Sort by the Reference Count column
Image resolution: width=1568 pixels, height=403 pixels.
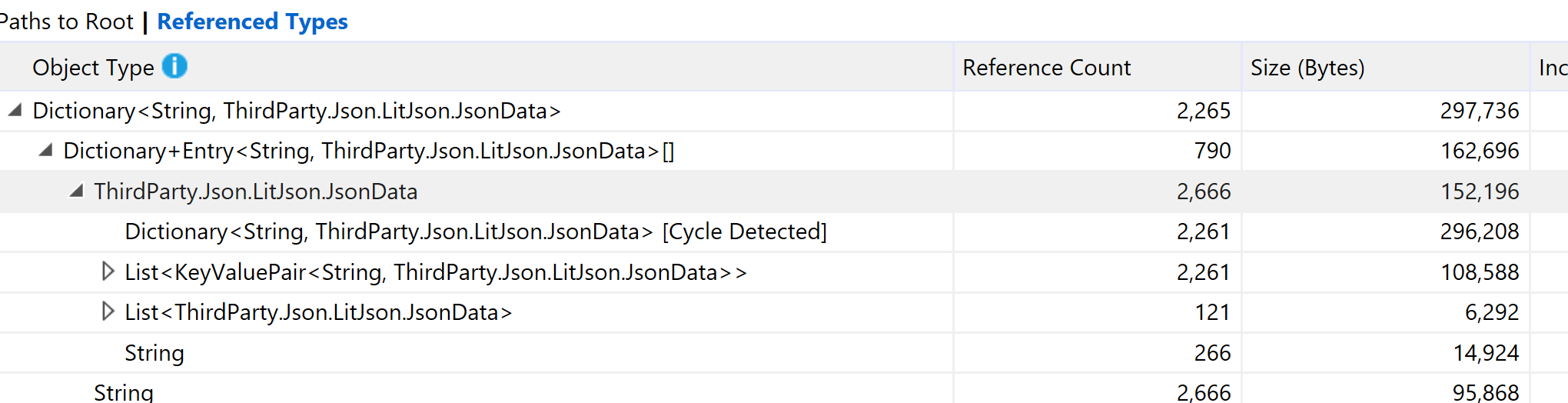1046,68
